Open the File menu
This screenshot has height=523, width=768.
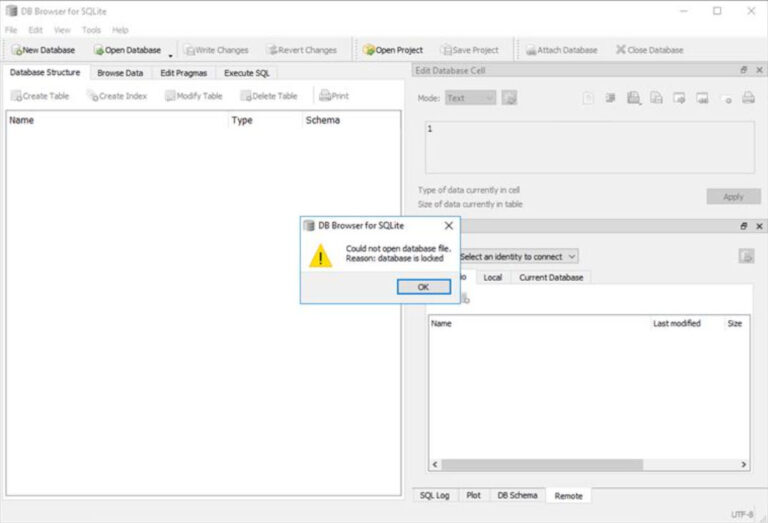(x=11, y=30)
